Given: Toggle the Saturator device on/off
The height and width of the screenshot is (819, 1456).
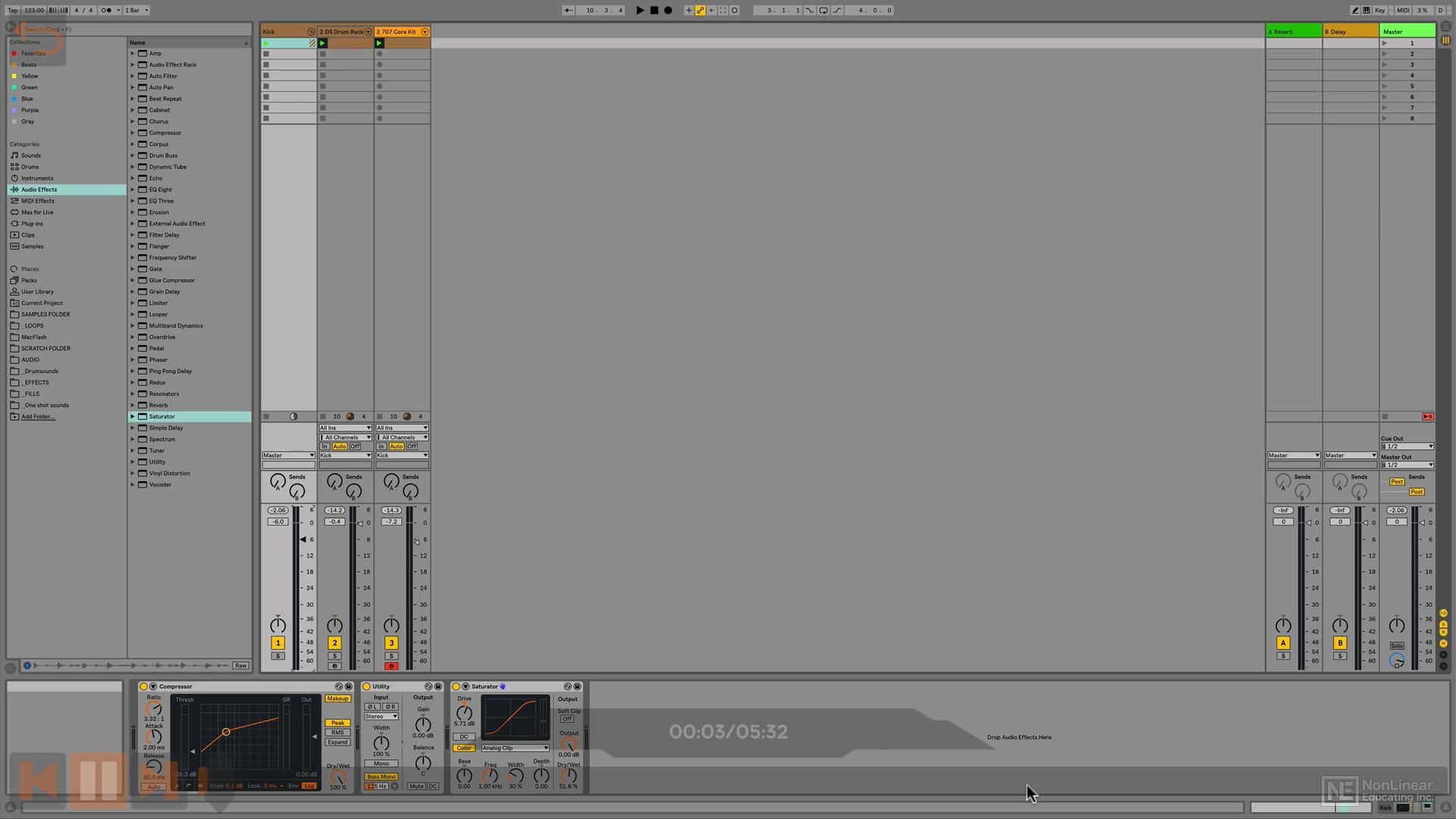Looking at the screenshot, I should (456, 686).
